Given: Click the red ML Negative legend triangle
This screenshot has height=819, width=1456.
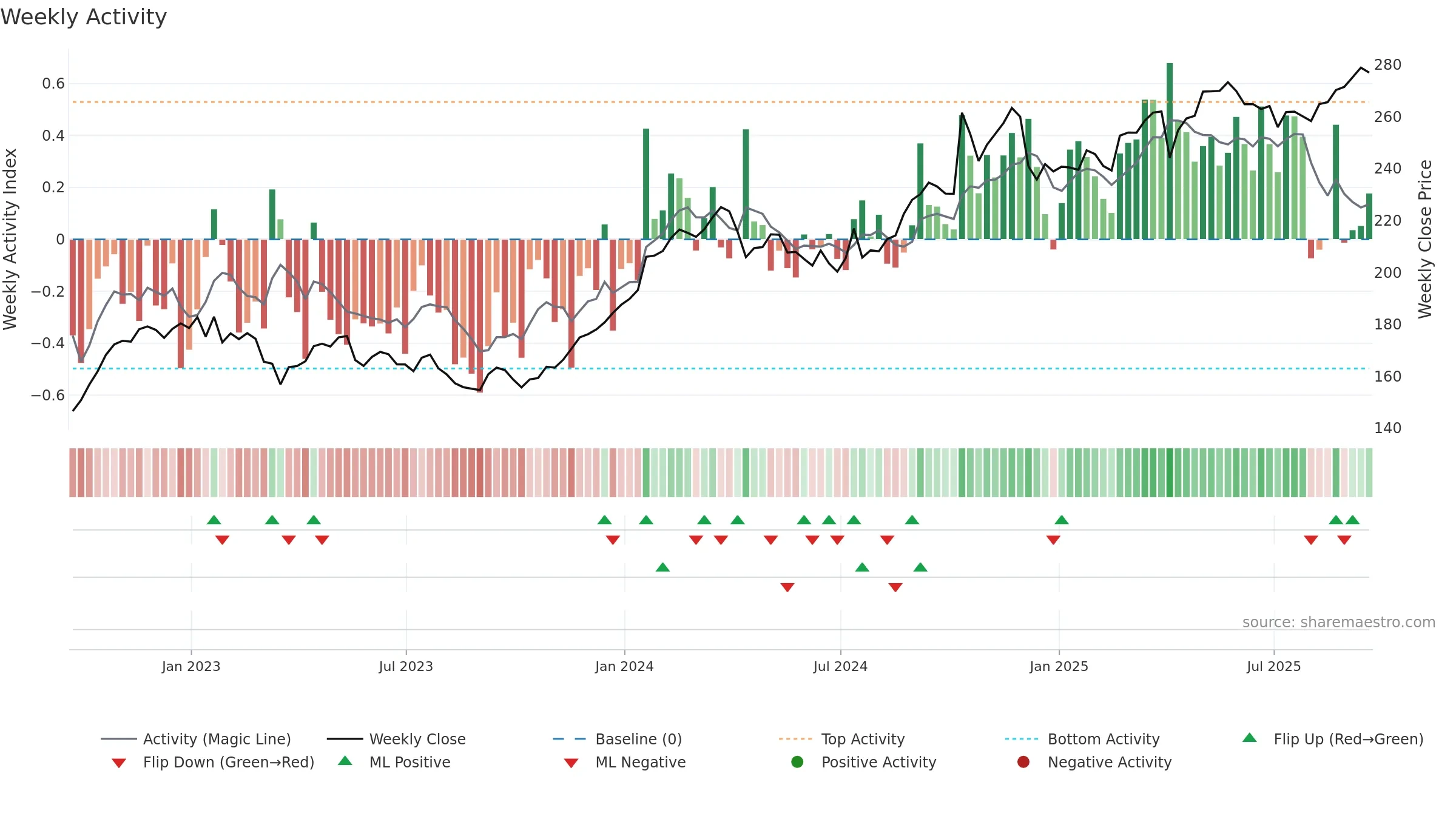Looking at the screenshot, I should click(571, 763).
